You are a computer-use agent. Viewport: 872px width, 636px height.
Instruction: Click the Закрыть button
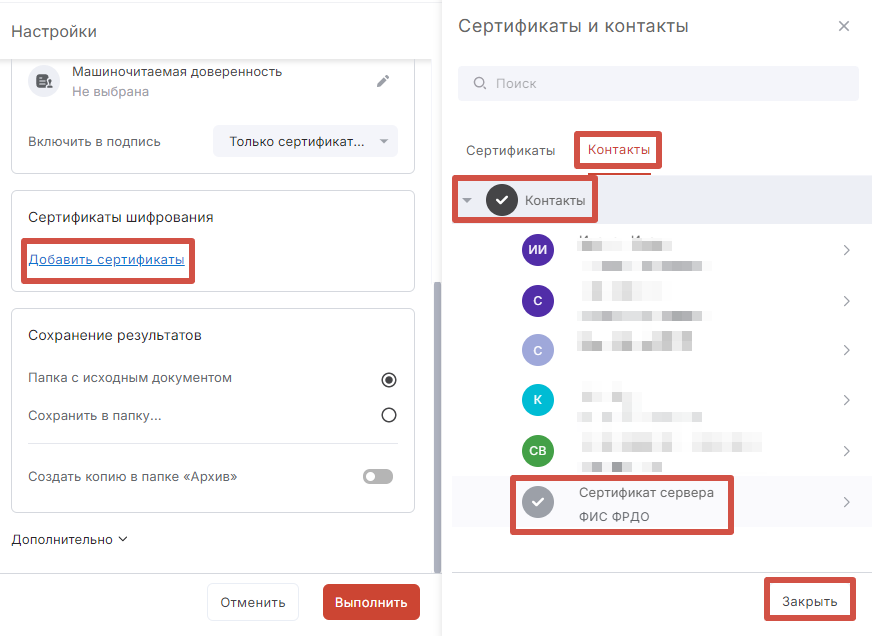(809, 601)
